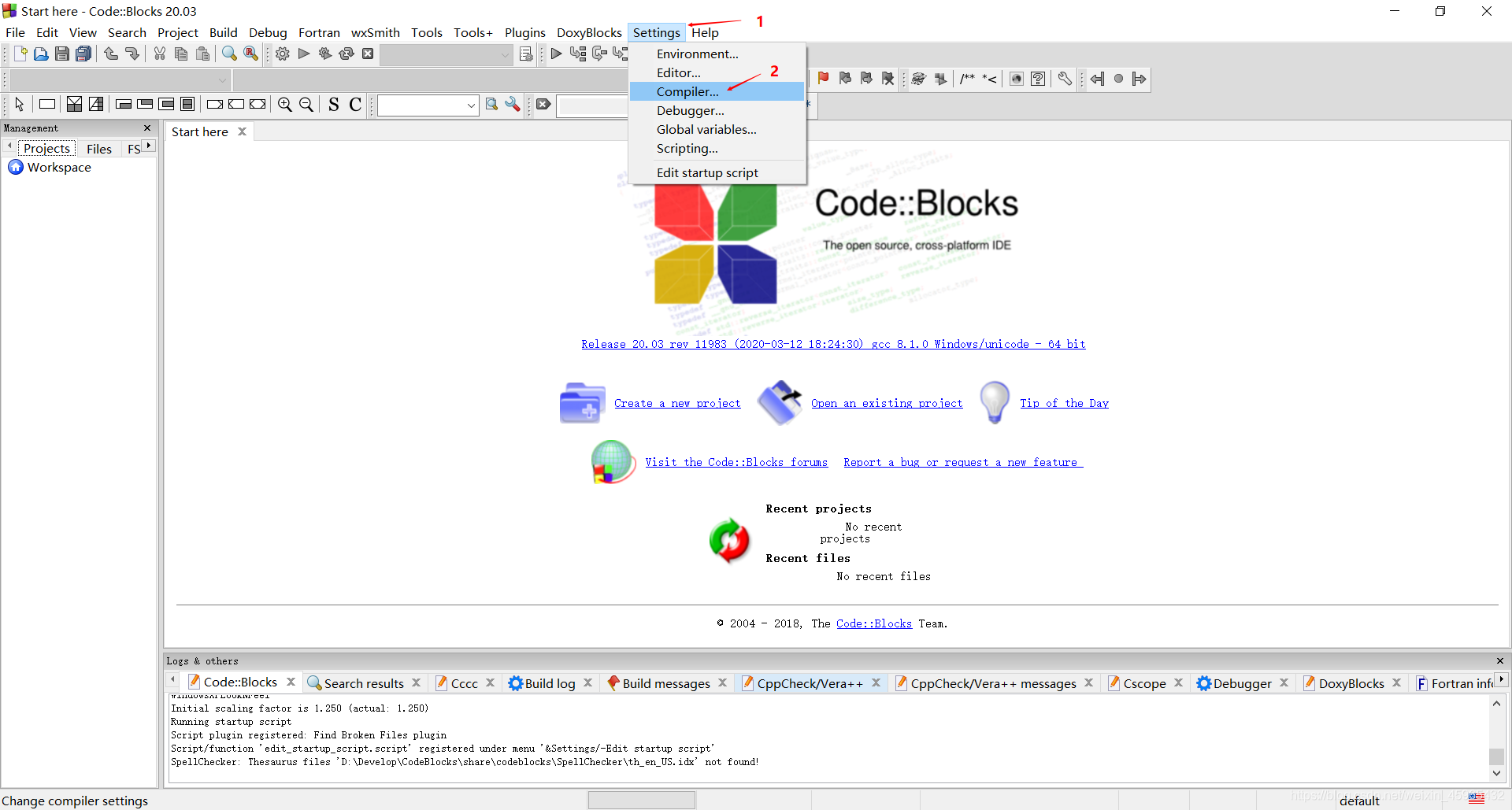Open the Settings menu
Viewport: 1512px width, 810px height.
pos(656,32)
